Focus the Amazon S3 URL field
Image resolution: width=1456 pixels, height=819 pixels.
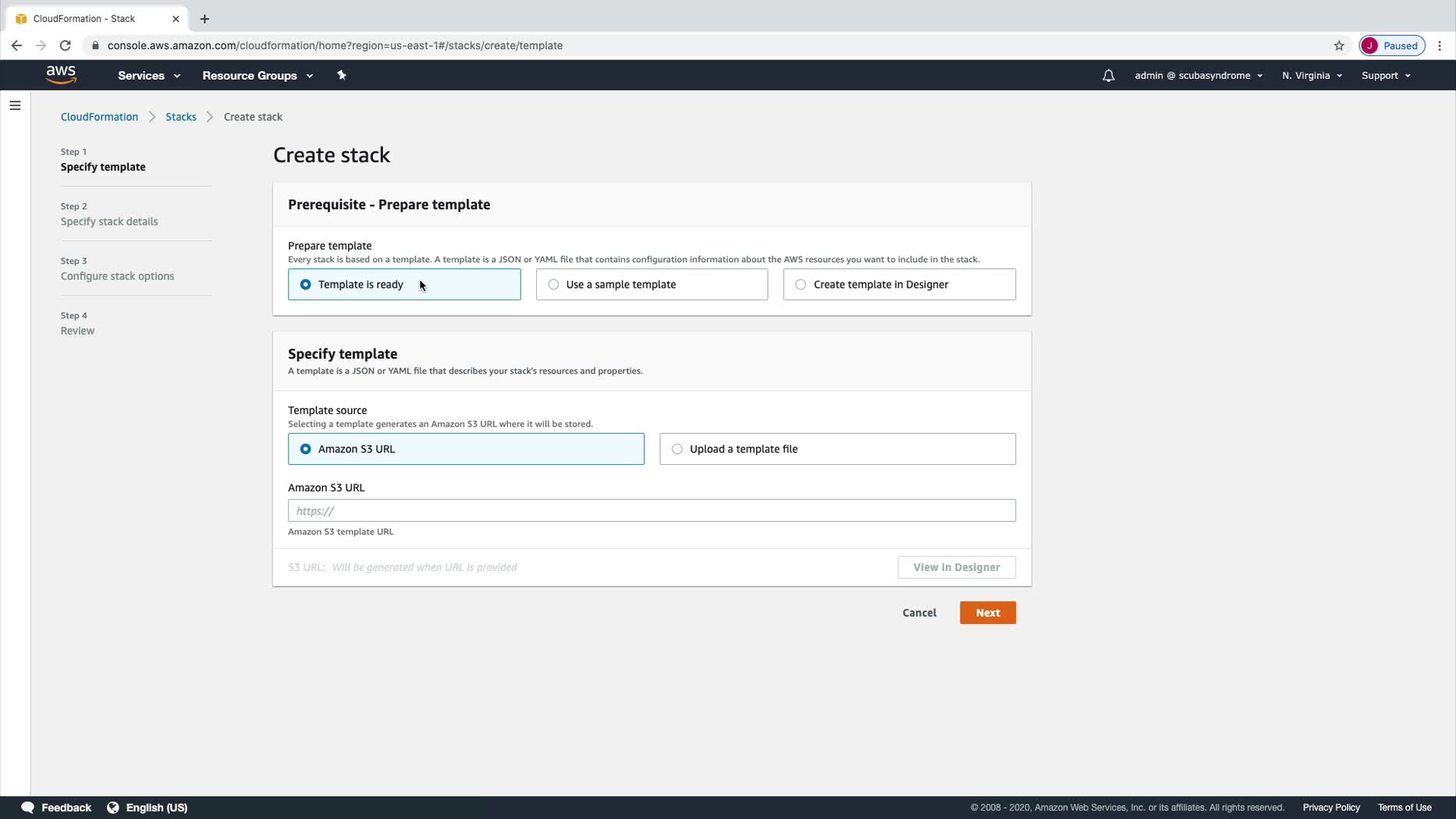[x=652, y=511]
